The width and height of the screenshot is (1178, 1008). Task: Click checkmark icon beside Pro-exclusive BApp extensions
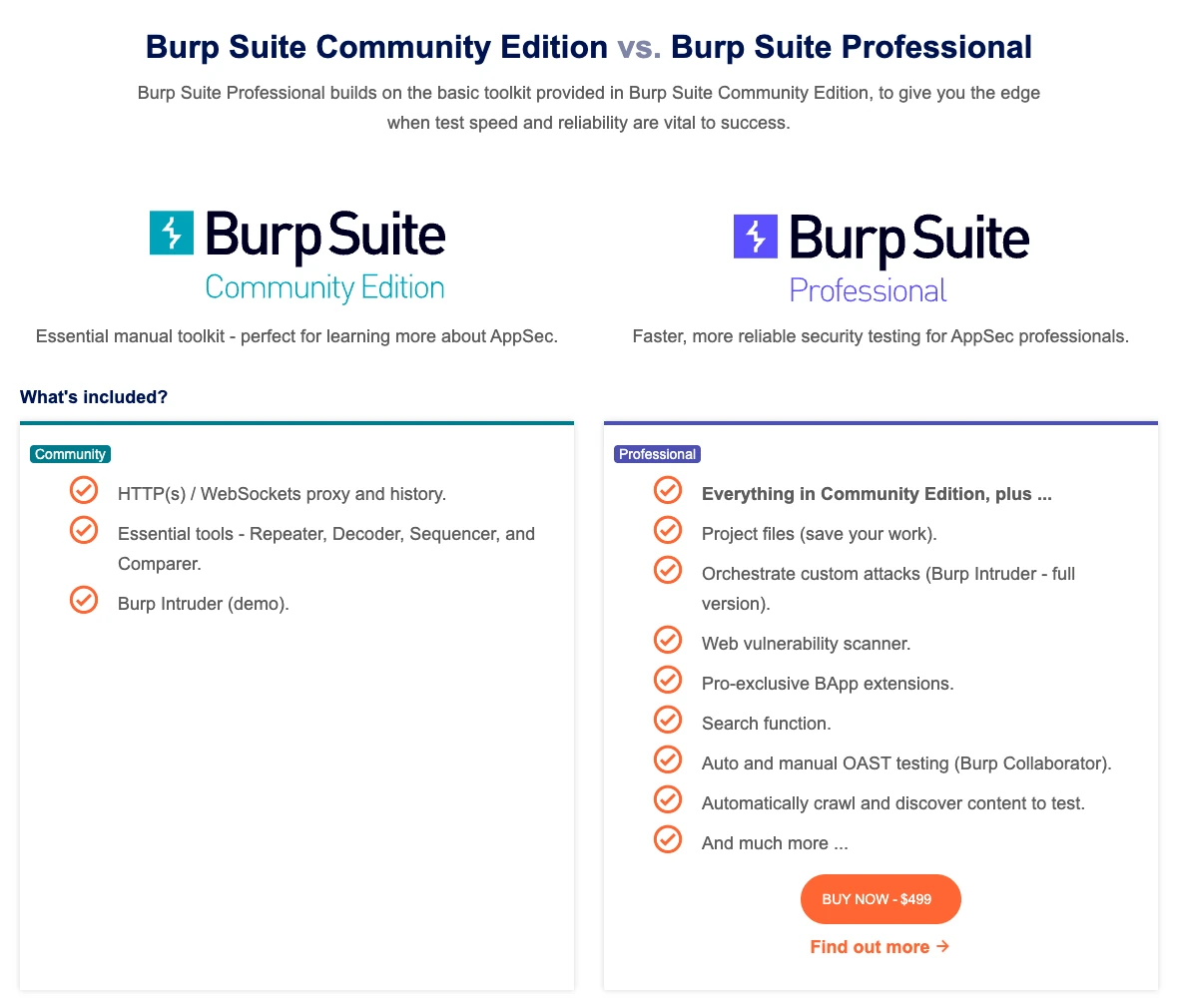668,680
